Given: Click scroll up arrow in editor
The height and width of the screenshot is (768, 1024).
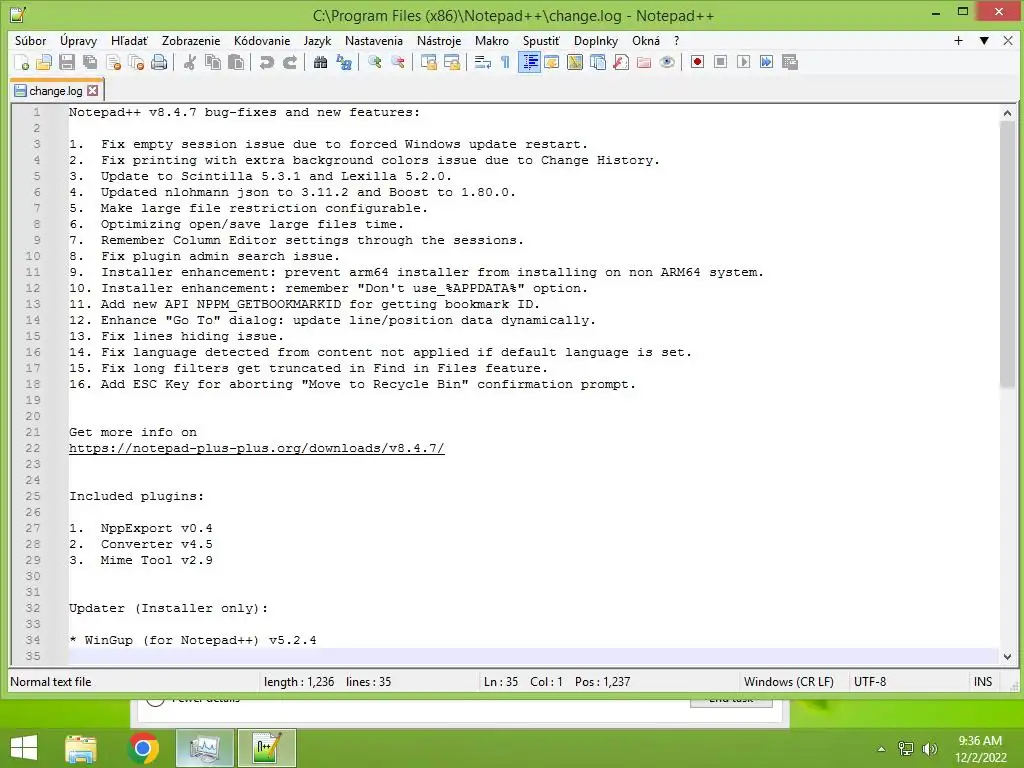Looking at the screenshot, I should (x=1007, y=113).
